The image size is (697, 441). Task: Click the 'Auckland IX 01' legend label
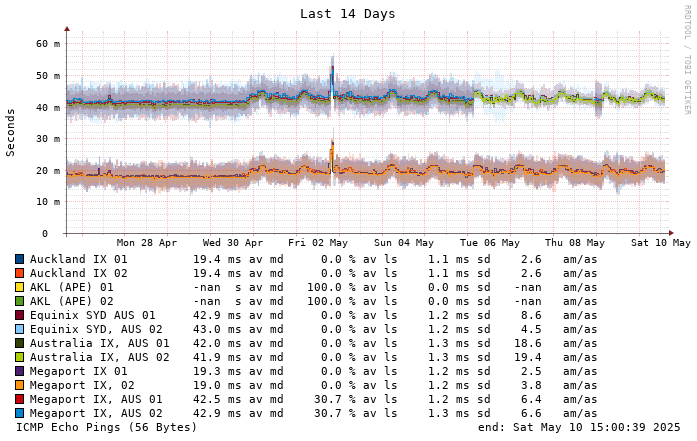click(x=79, y=259)
